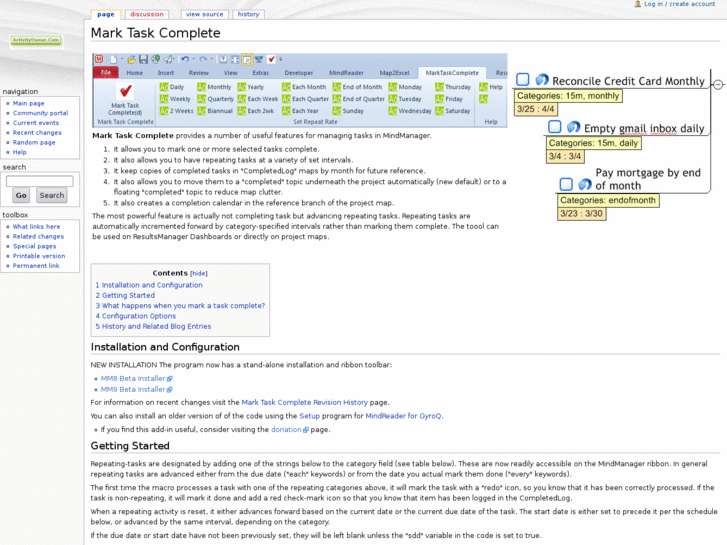Click the Help icon in ribbon Help group
The width and height of the screenshot is (727, 545).
pos(484,87)
